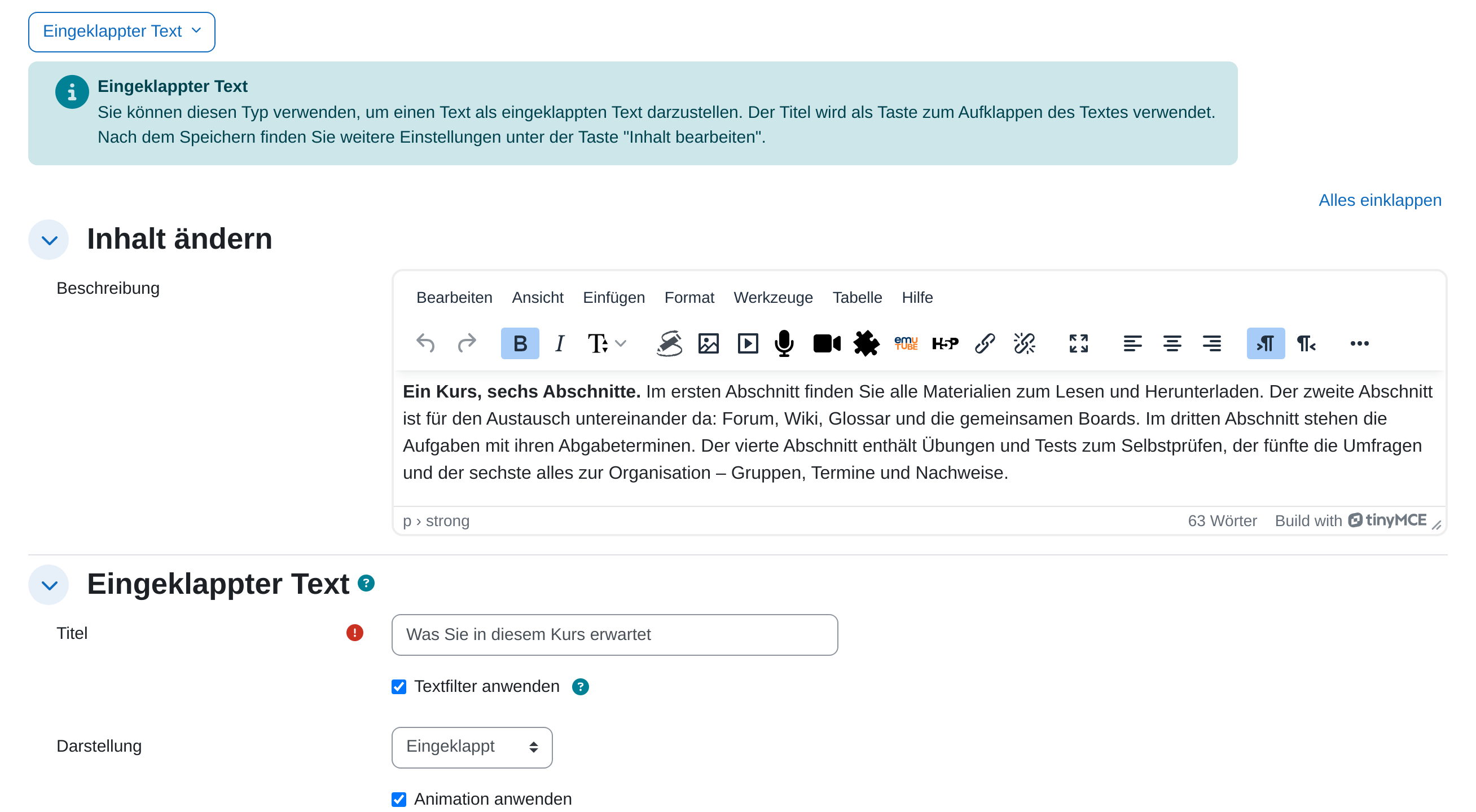Click the clear formatting eraser icon
Image resolution: width=1476 pixels, height=812 pixels.
[669, 343]
